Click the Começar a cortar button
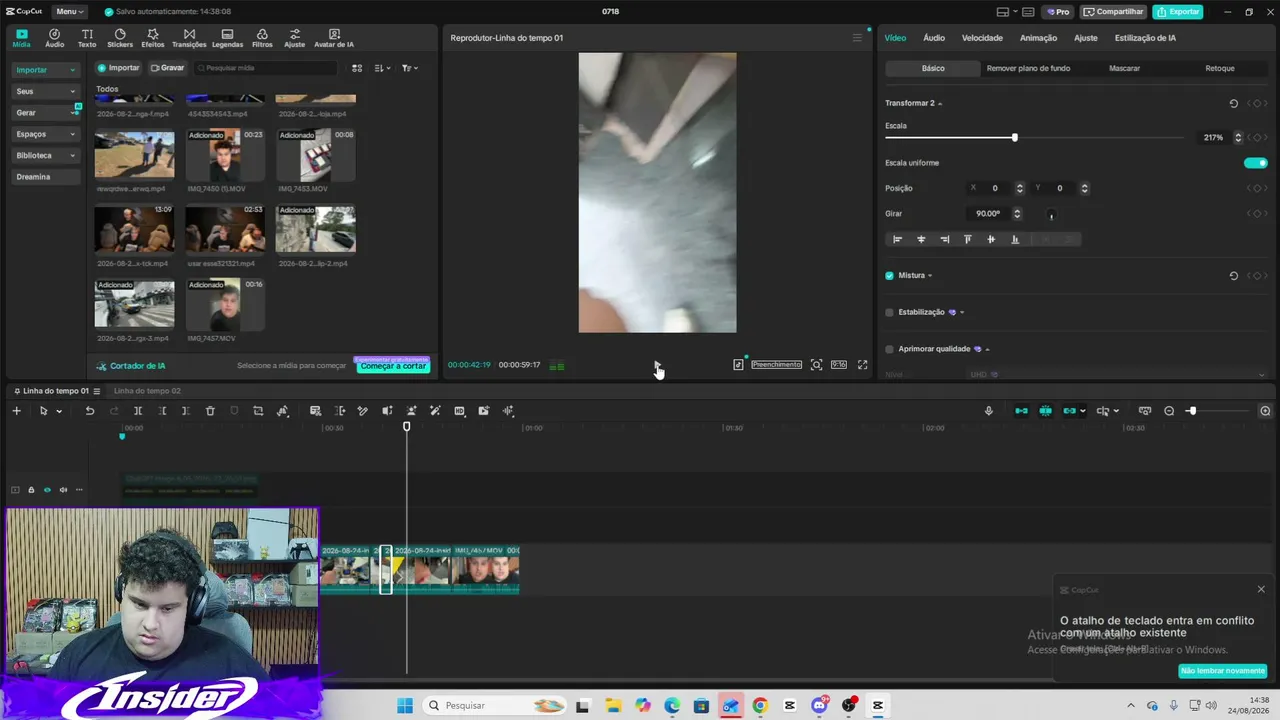 point(393,366)
